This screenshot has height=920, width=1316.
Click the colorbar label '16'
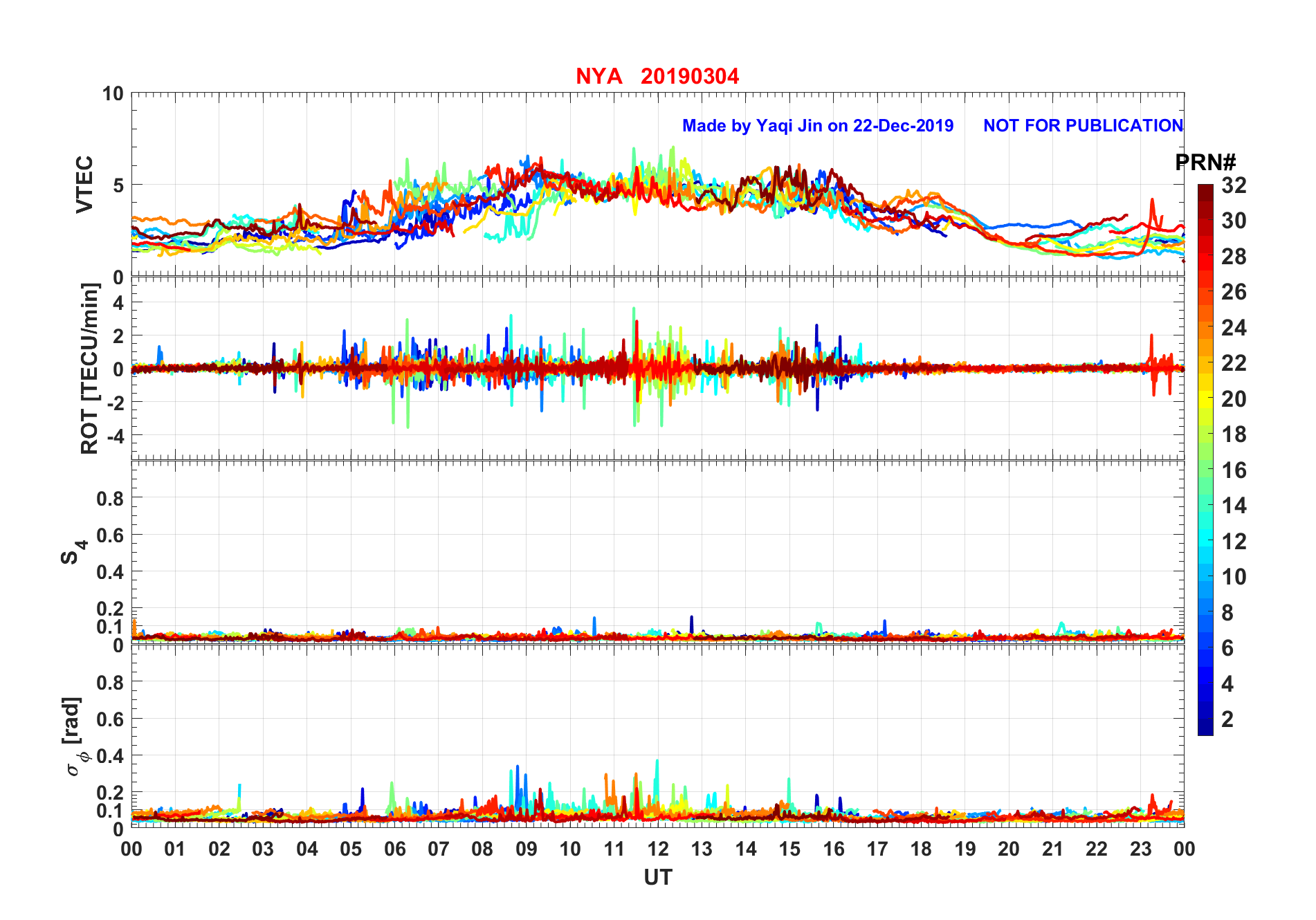click(x=1234, y=470)
